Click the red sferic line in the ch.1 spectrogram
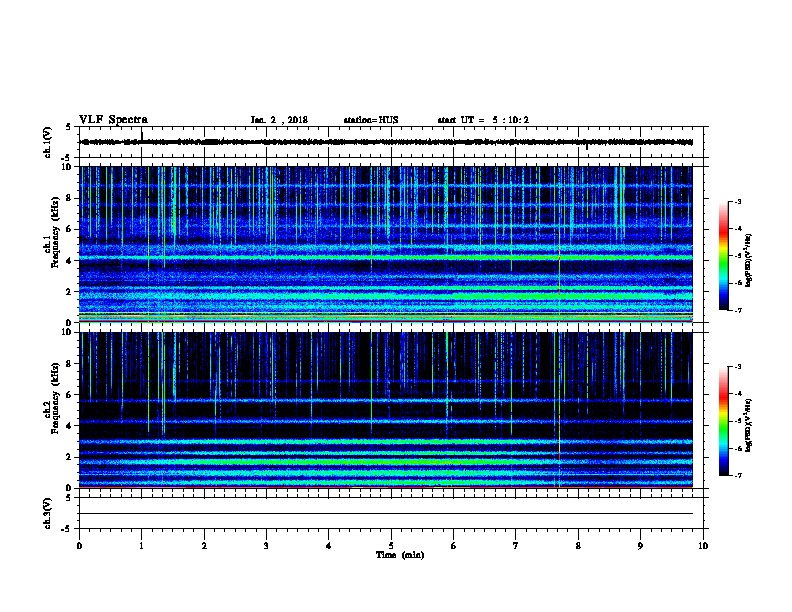 coord(559,268)
